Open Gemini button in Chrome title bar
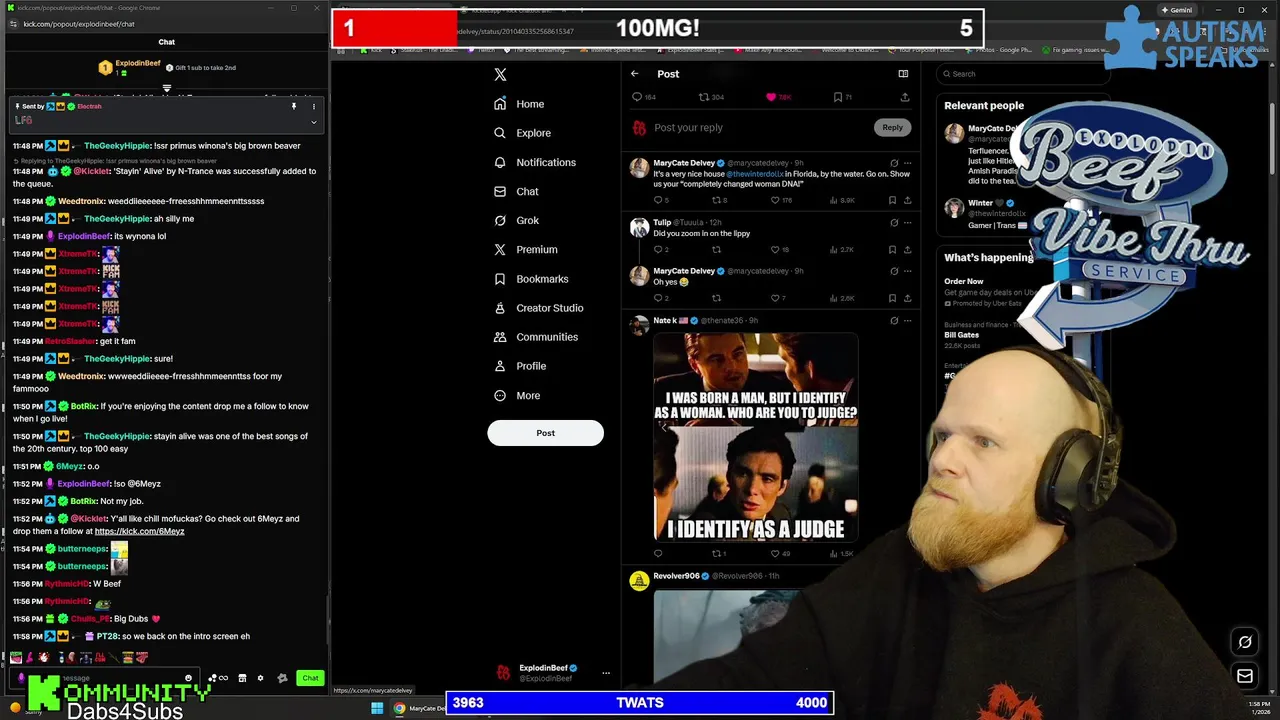1280x720 pixels. point(1176,10)
